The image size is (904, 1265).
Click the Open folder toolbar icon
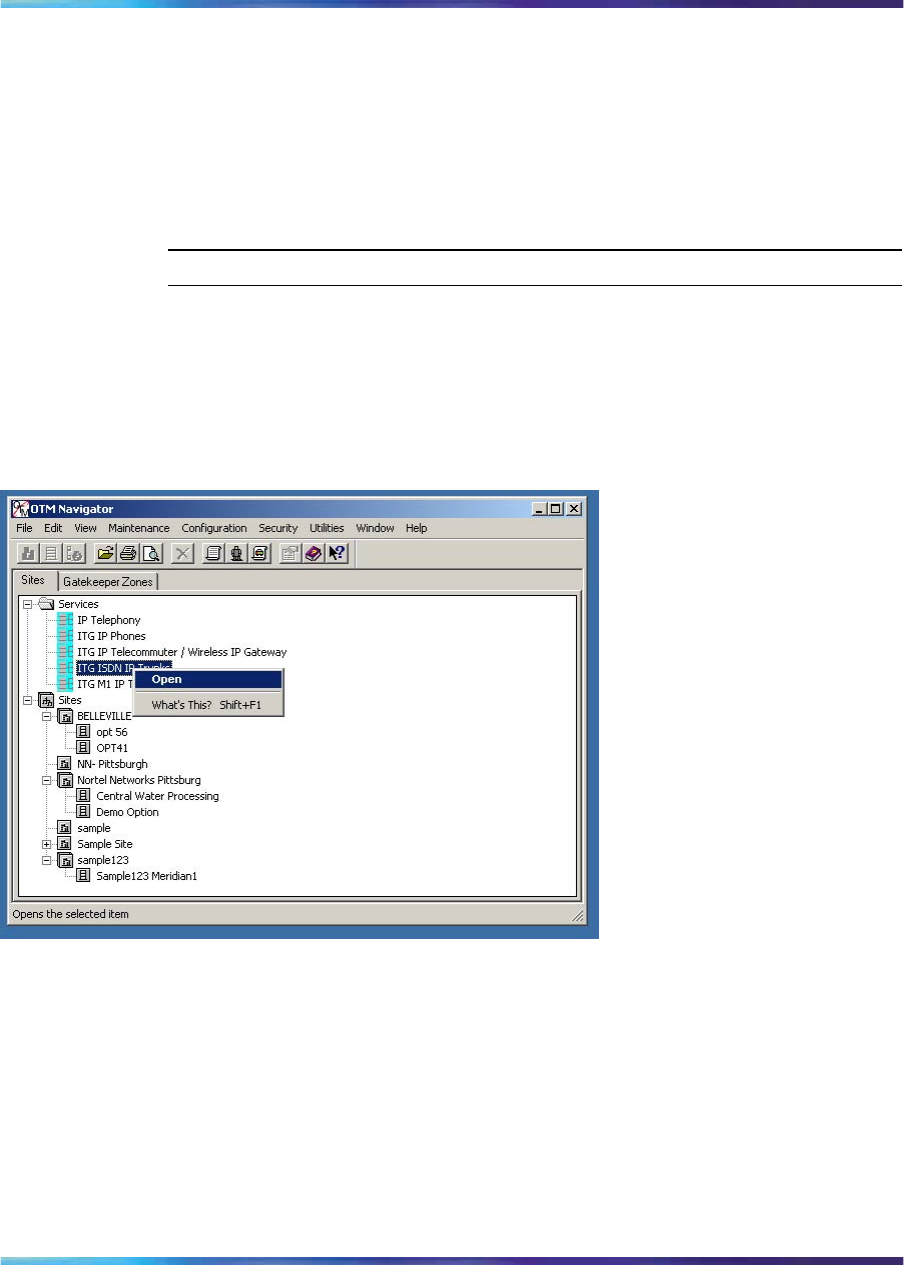coord(104,553)
